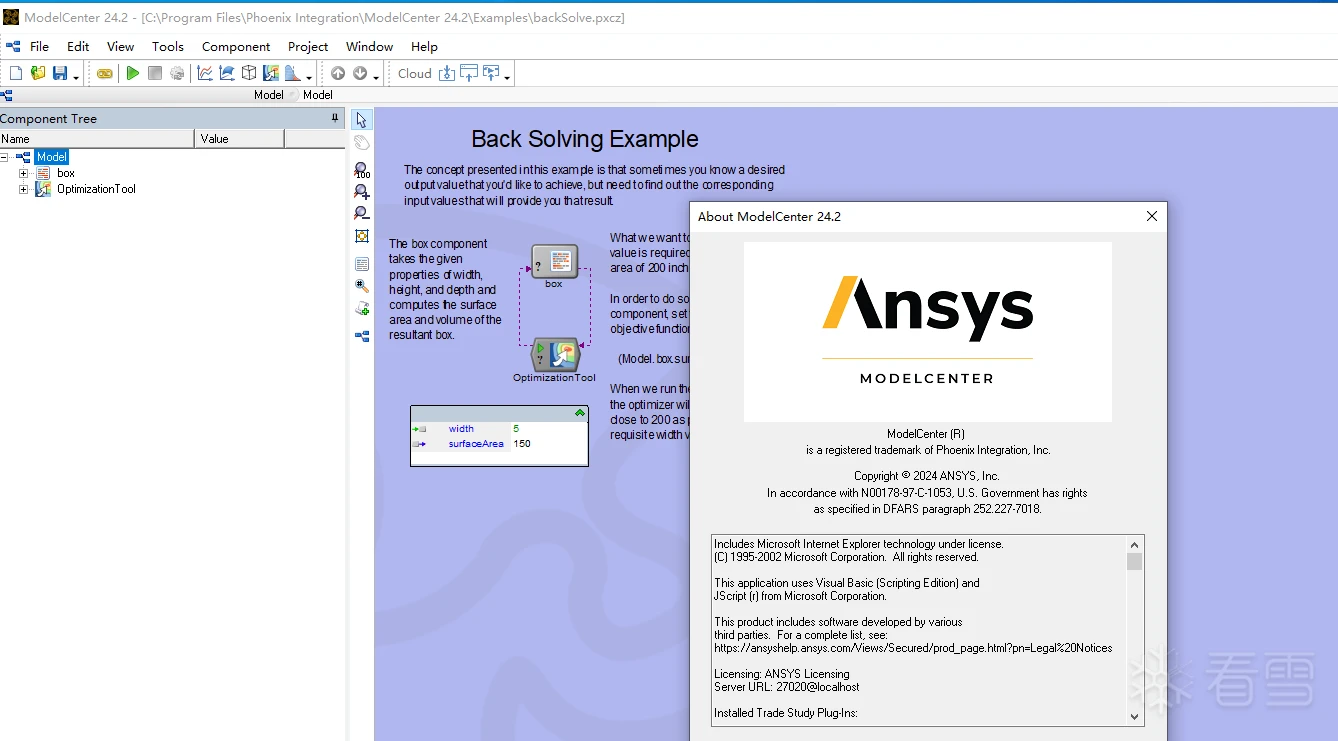Viewport: 1338px width, 741px height.
Task: Click the Value column header
Action: (x=240, y=139)
